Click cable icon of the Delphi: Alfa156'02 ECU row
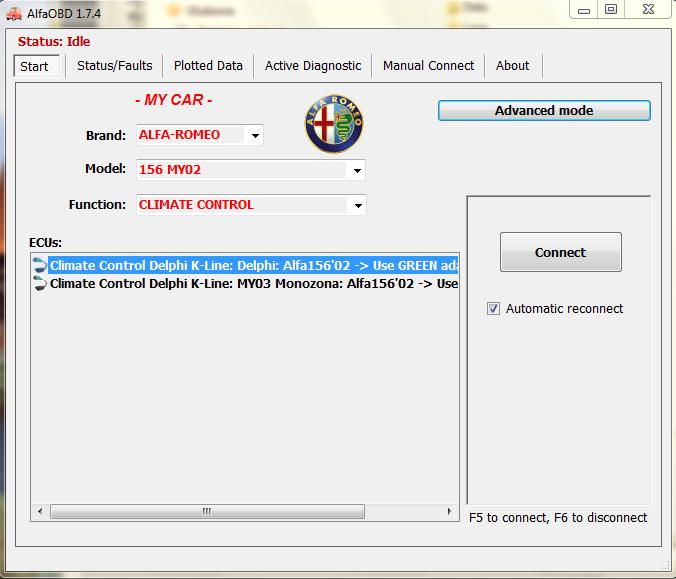The width and height of the screenshot is (676, 579). pos(40,265)
